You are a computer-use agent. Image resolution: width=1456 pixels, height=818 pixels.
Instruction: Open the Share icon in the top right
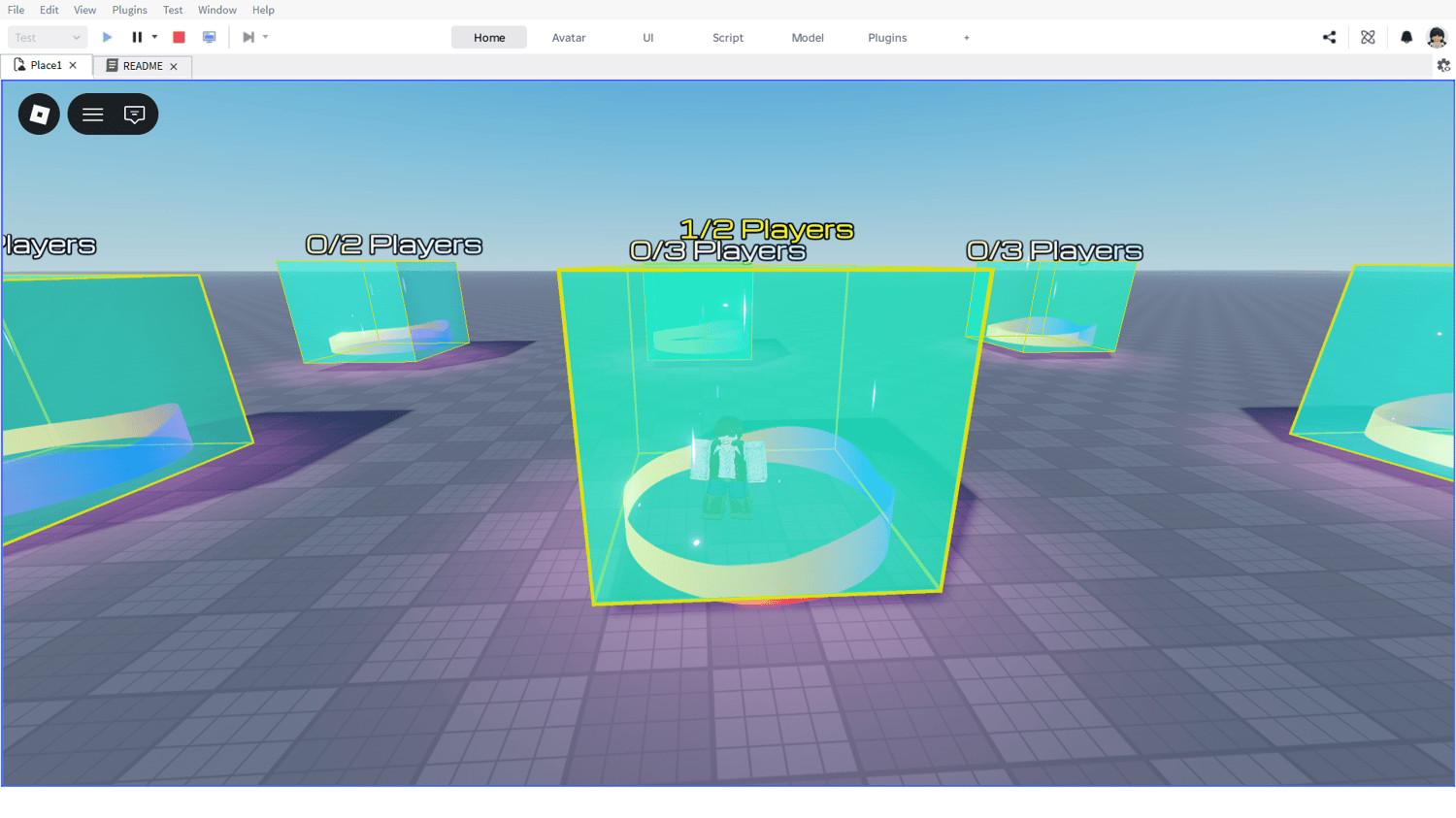coord(1329,37)
